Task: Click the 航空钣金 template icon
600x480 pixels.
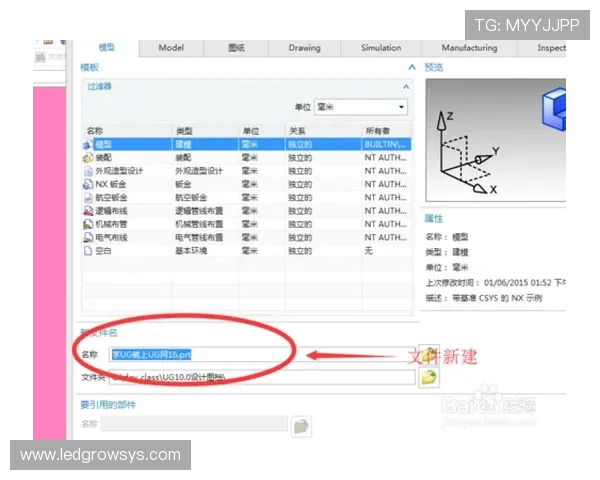Action: point(88,198)
